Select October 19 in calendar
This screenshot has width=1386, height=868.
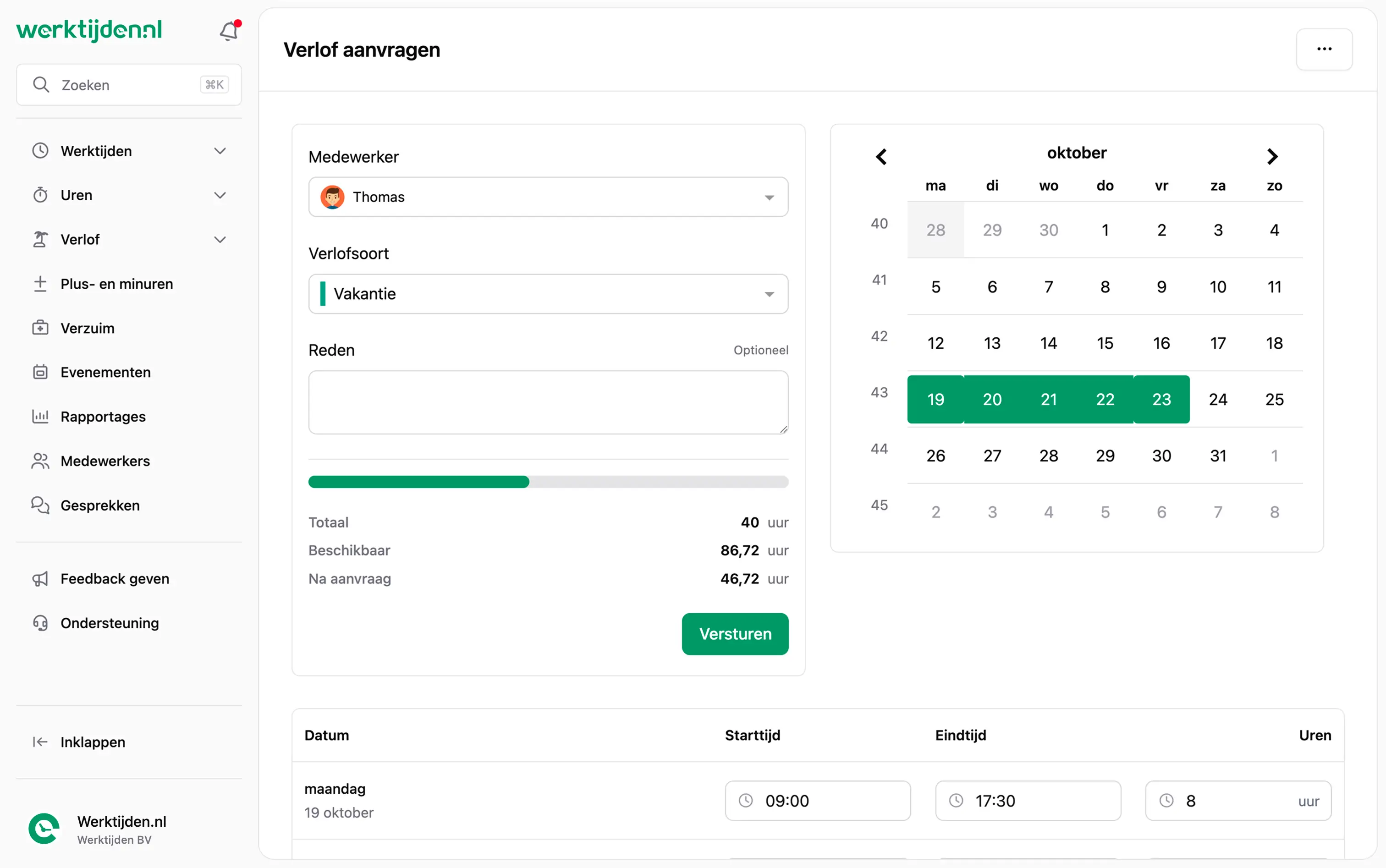click(x=935, y=400)
